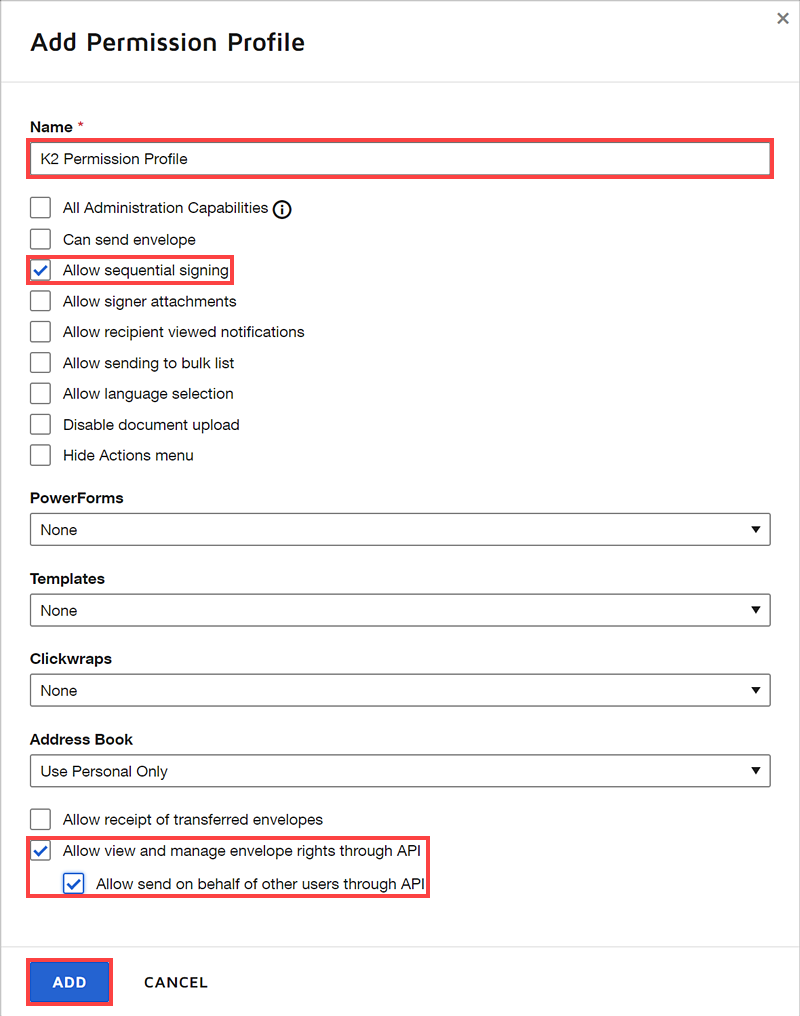Turn on Allow language selection
Screen dimensions: 800x1016
click(x=40, y=394)
